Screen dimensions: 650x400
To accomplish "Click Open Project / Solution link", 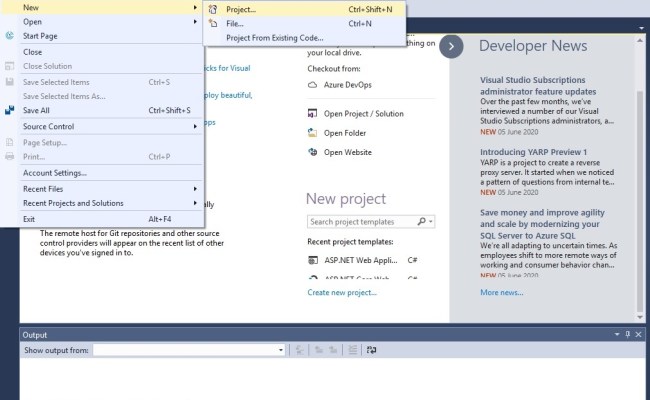I will pyautogui.click(x=364, y=114).
